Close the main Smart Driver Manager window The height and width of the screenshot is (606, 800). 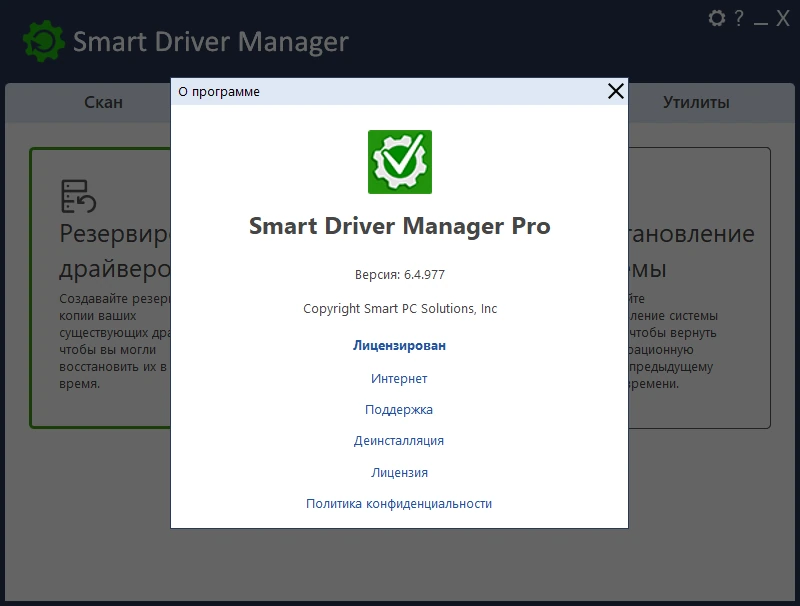[x=783, y=18]
